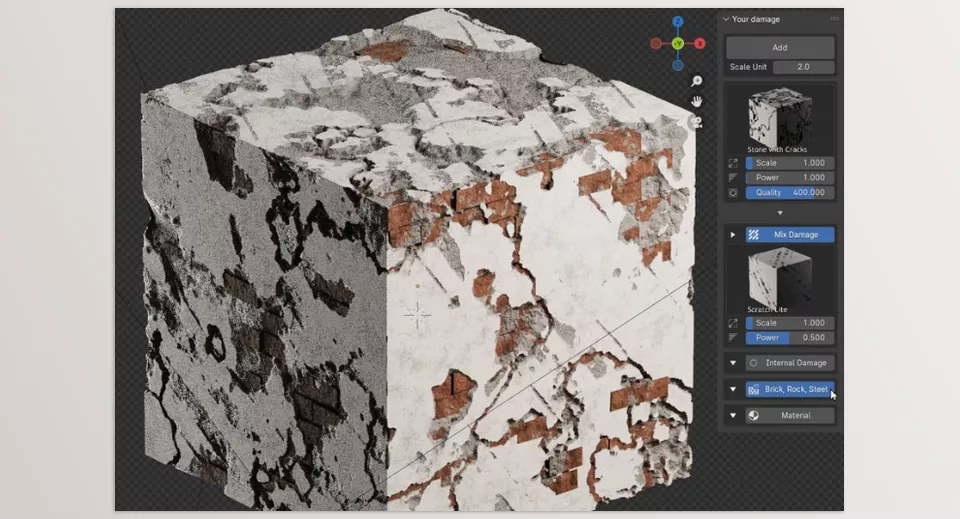Click the scale icon beside Stone with Cracks Scale
960x519 pixels.
(733, 163)
